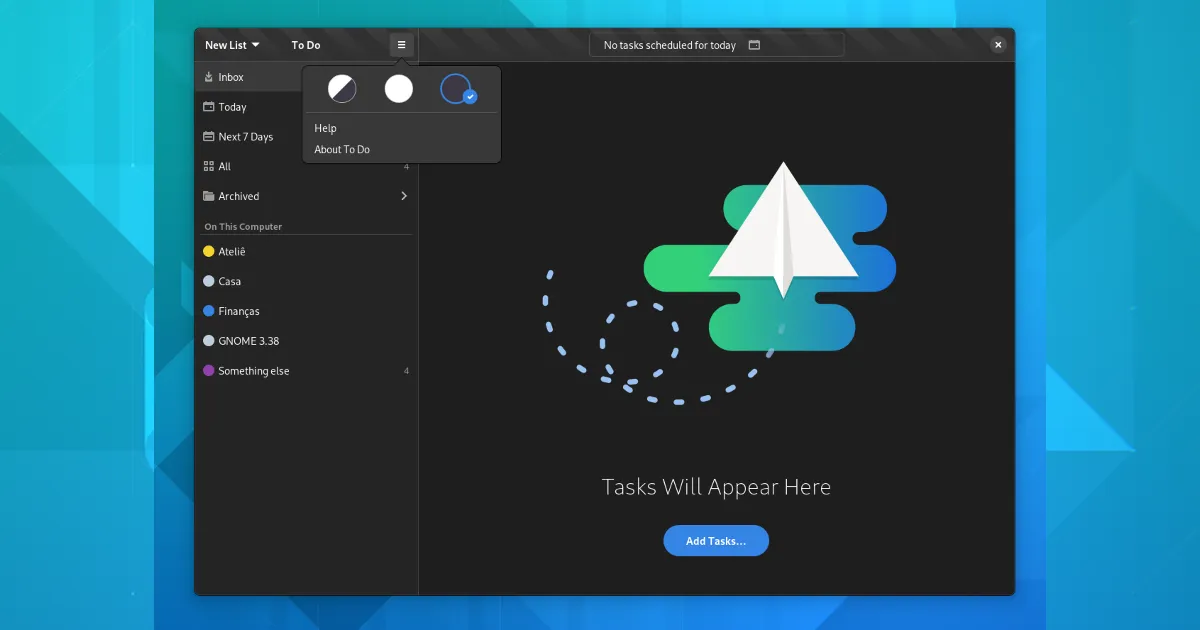Click calendar icon beside scheduled tasks text

point(755,45)
